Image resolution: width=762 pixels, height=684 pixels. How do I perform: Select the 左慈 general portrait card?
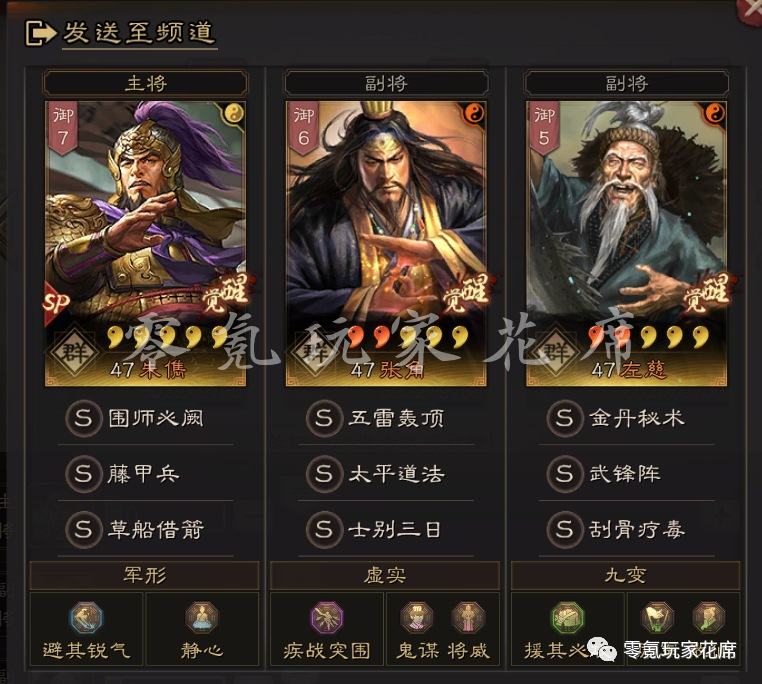click(626, 243)
